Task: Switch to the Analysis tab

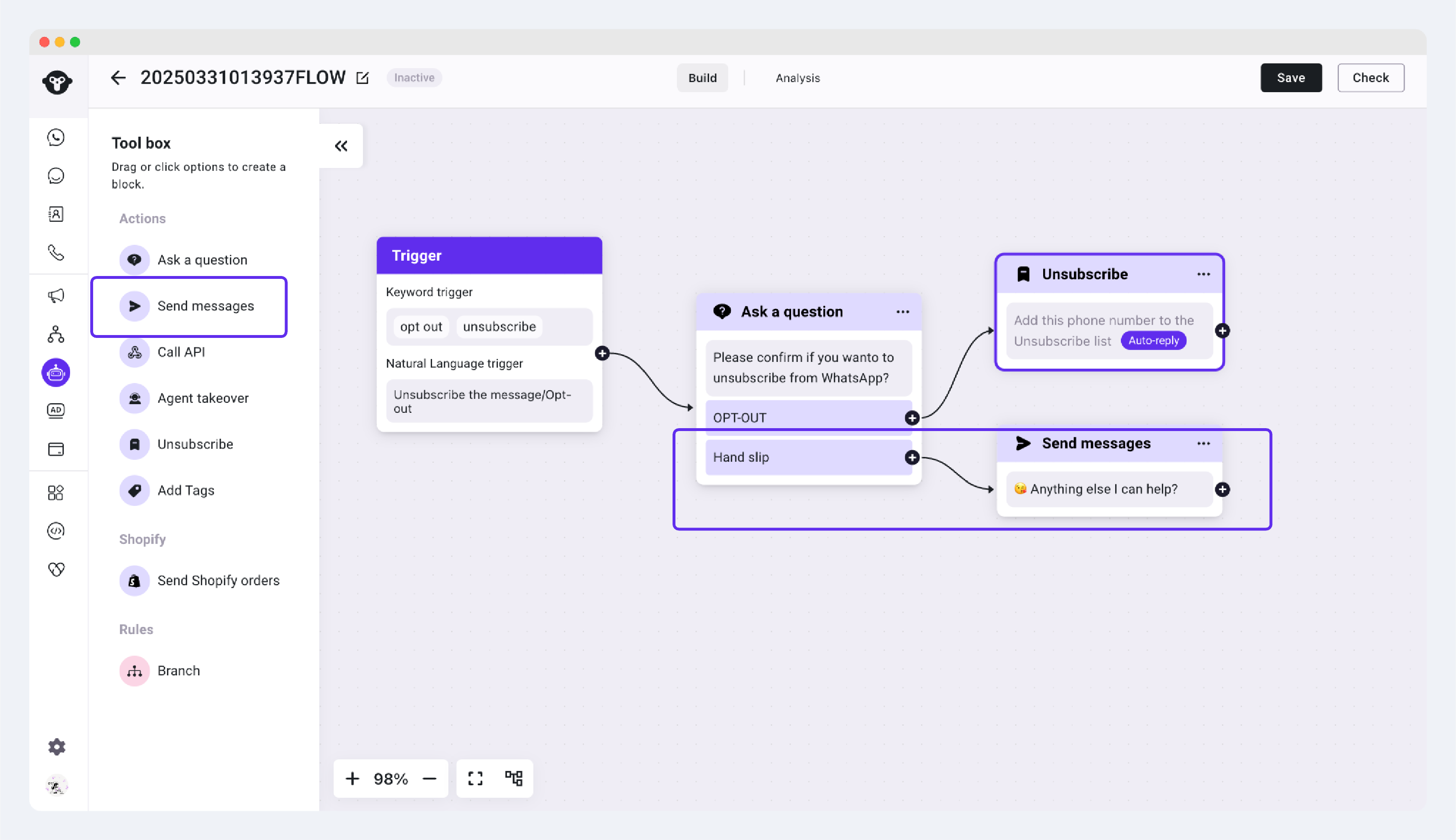Action: click(797, 78)
